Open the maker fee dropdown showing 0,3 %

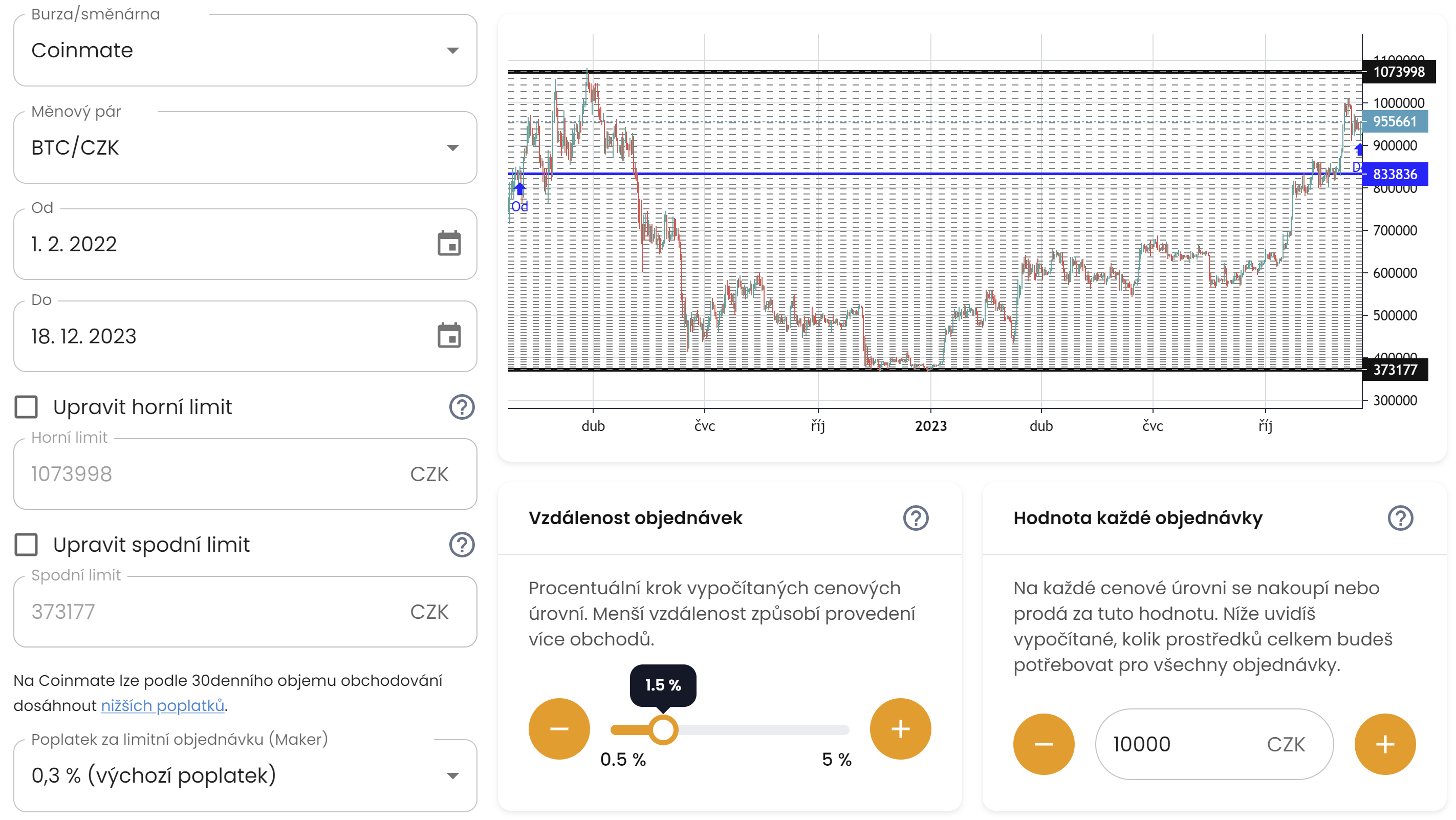(452, 776)
